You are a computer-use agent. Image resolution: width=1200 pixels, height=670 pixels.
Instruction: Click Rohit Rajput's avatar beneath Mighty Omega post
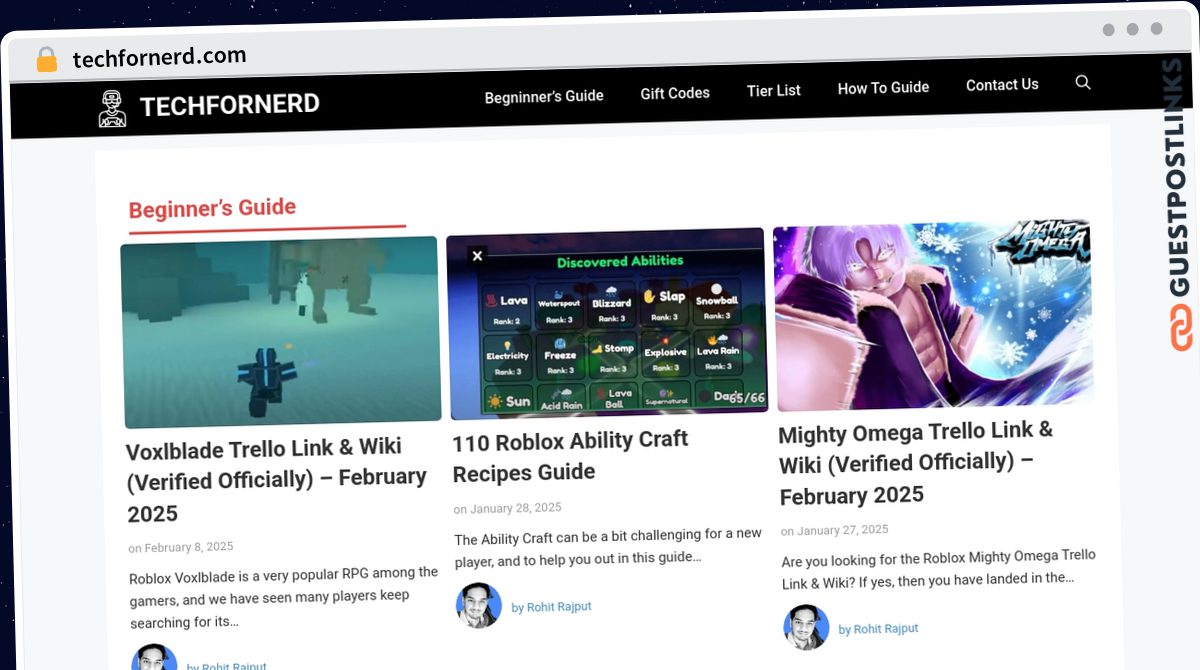click(804, 627)
